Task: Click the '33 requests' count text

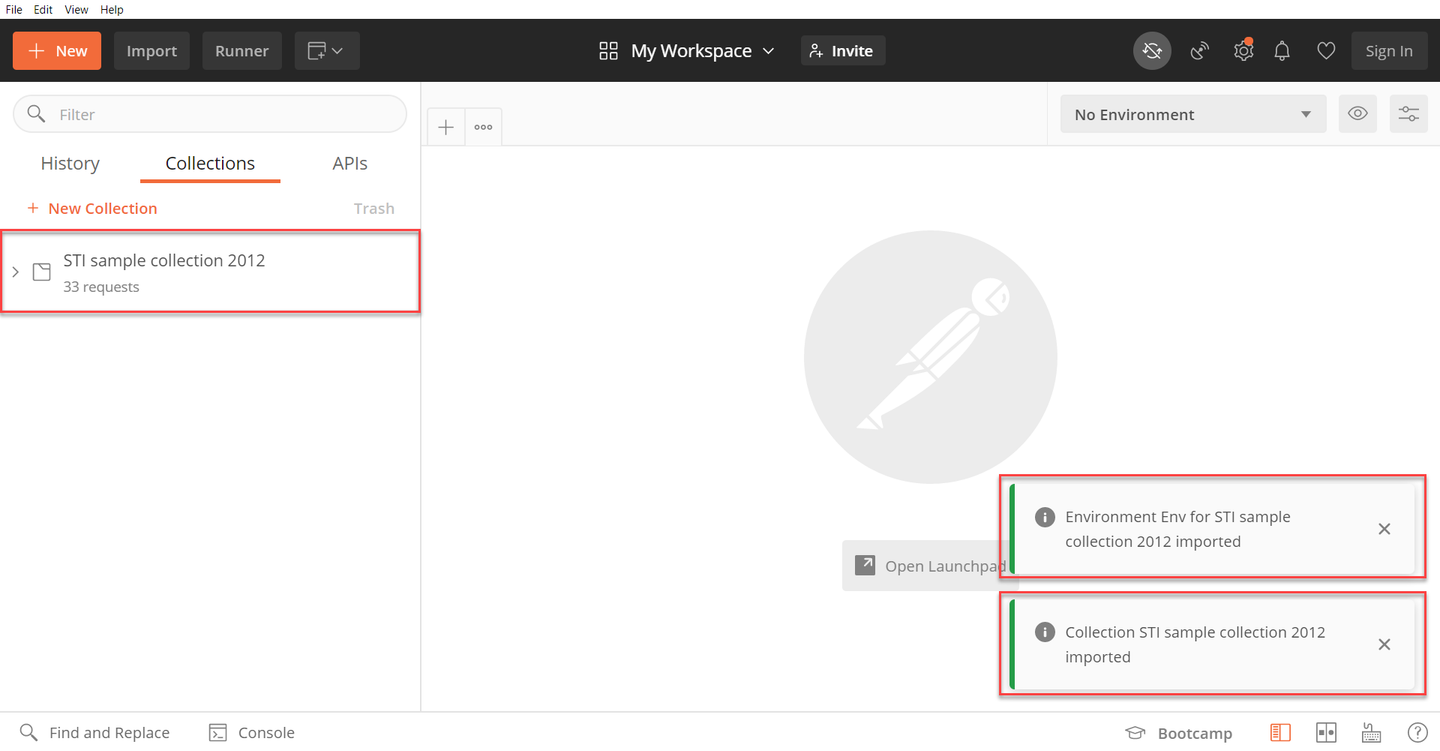Action: coord(101,287)
